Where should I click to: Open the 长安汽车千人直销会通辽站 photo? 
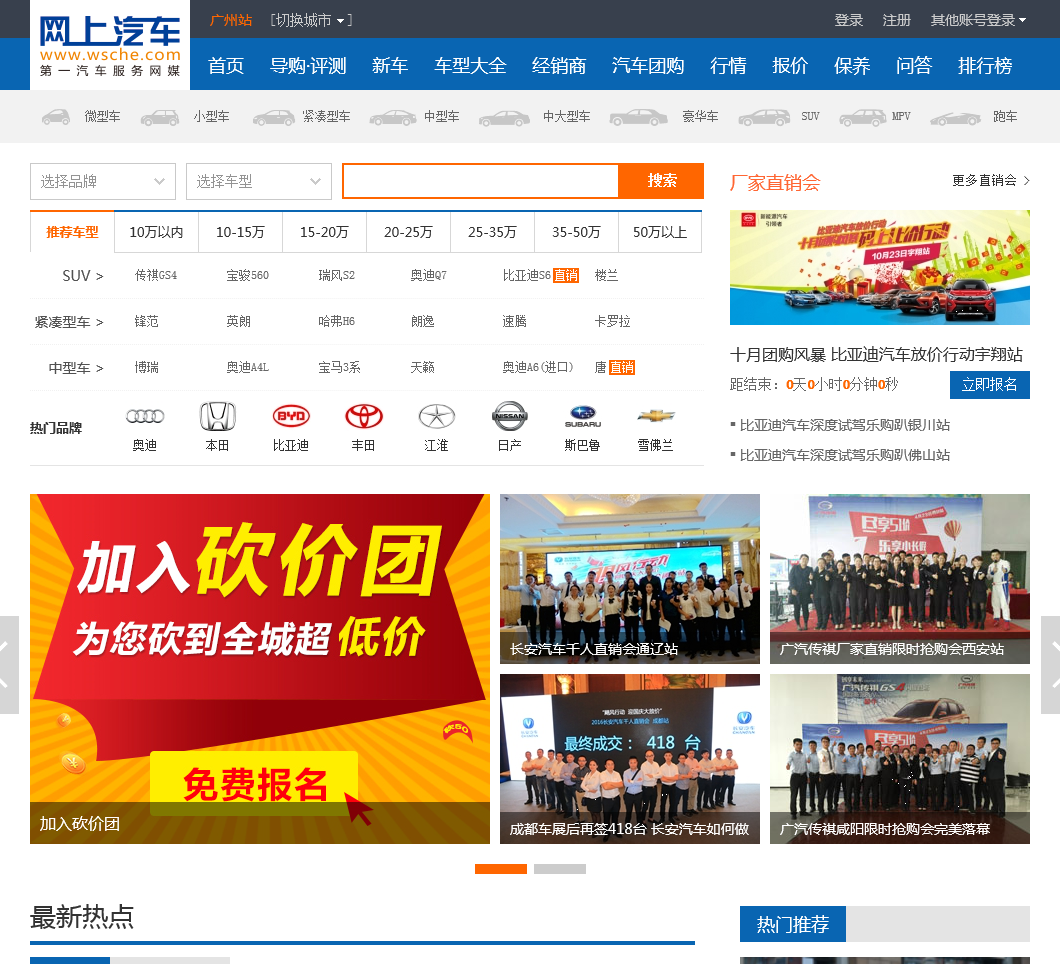coord(630,579)
